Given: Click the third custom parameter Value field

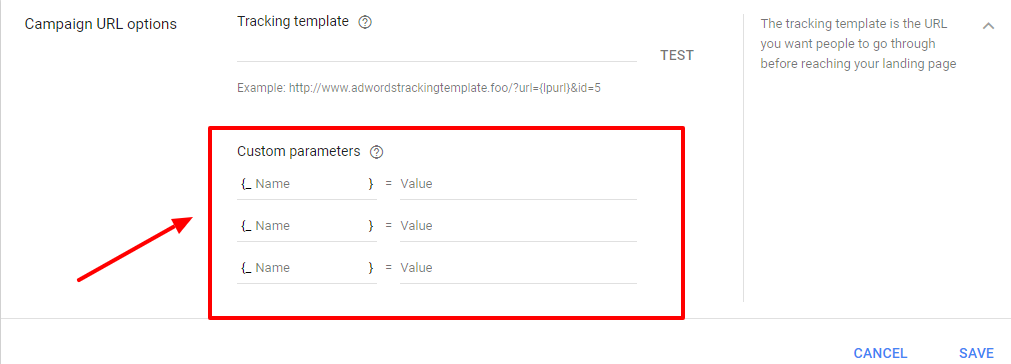Looking at the screenshot, I should [518, 267].
